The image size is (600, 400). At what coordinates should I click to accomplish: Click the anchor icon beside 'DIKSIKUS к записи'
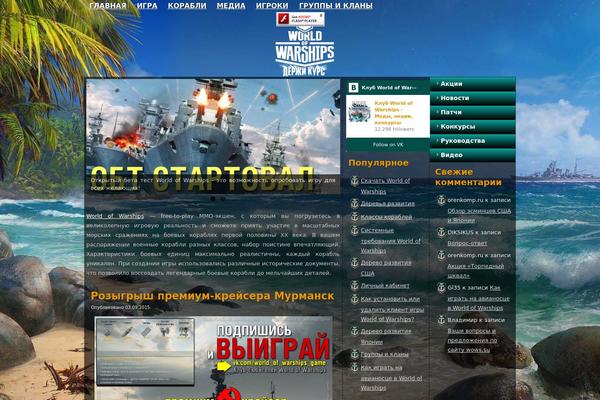(441, 232)
